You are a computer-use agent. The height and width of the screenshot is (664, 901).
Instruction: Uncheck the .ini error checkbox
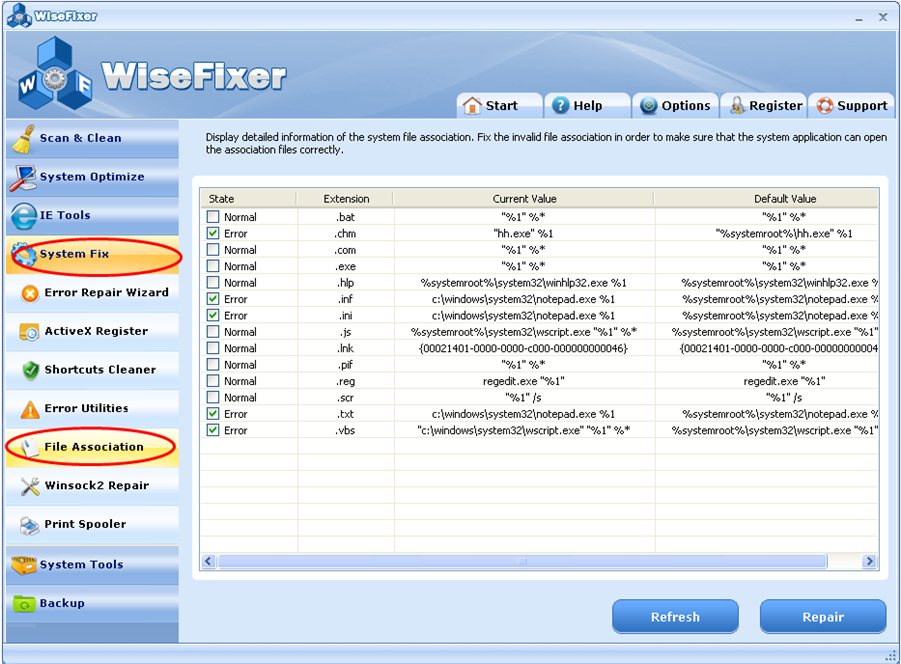(x=213, y=315)
